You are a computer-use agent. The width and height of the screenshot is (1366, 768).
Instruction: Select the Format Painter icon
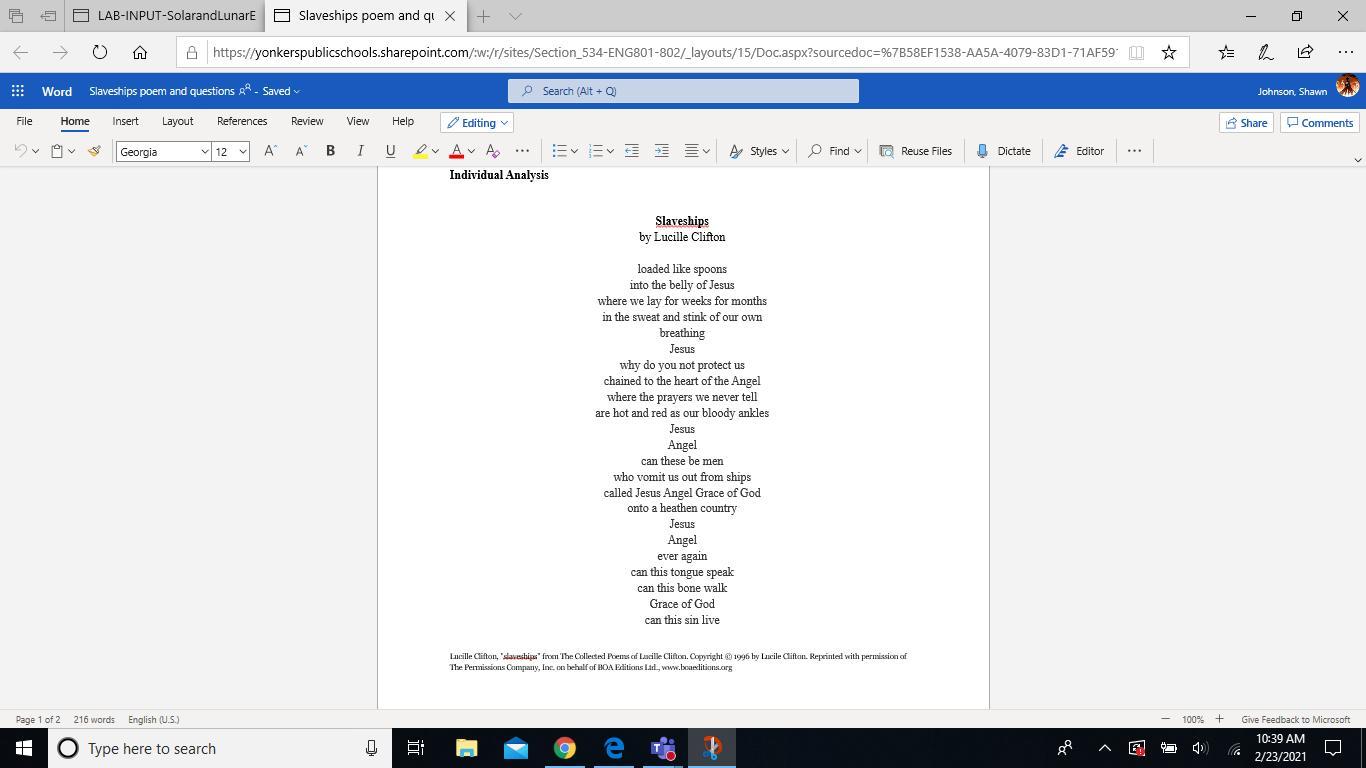pyautogui.click(x=94, y=151)
